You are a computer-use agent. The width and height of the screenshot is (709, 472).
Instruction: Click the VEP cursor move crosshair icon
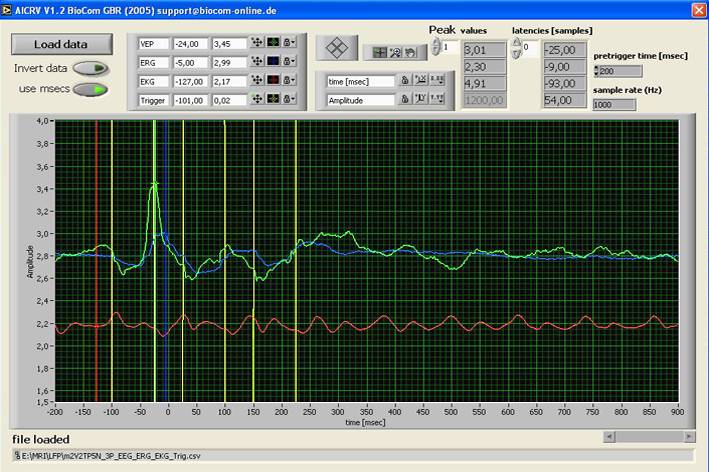click(257, 45)
